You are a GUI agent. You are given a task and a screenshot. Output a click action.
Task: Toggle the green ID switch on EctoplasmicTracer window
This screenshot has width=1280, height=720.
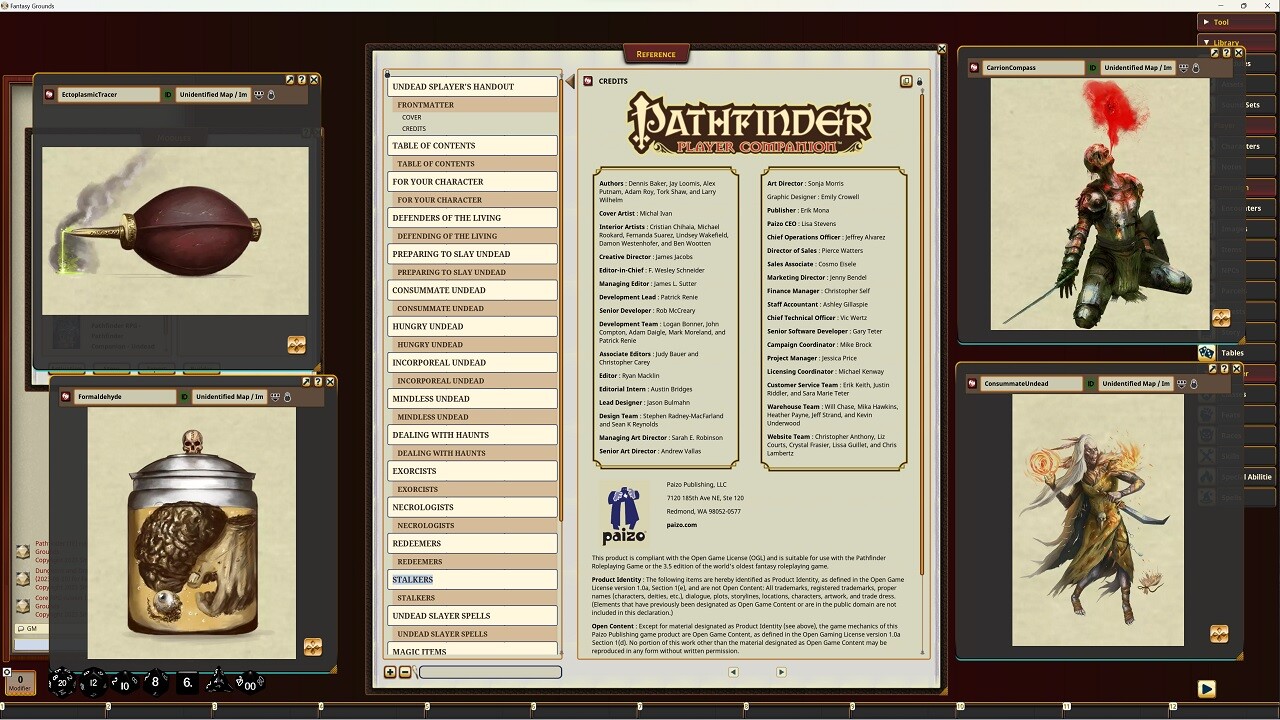point(168,94)
